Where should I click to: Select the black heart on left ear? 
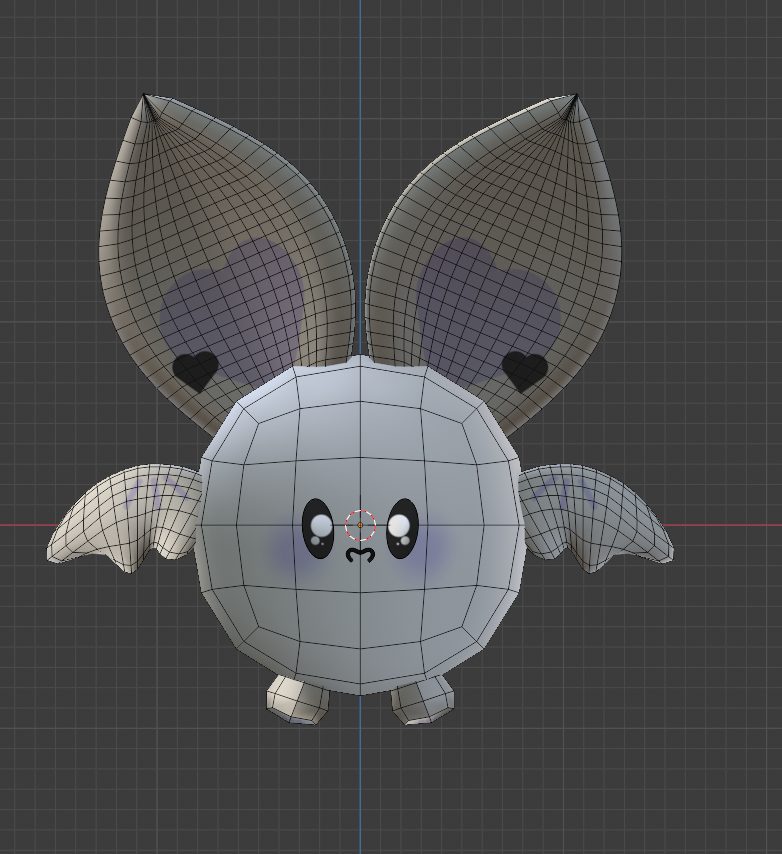196,370
